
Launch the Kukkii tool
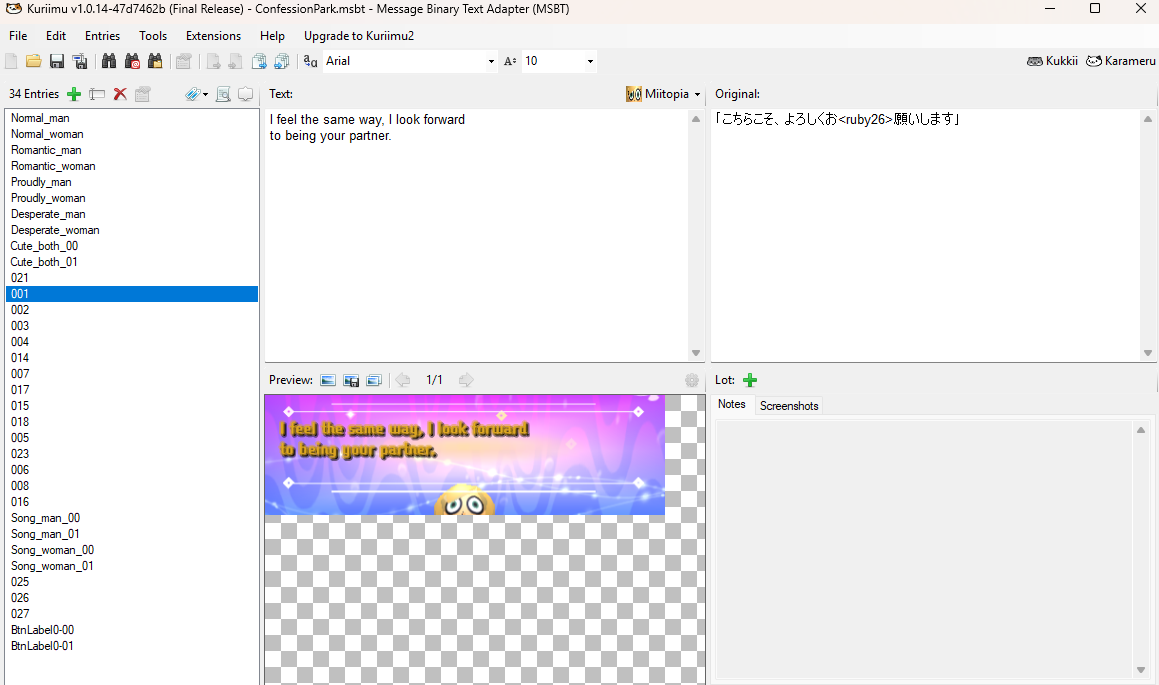coord(1053,61)
